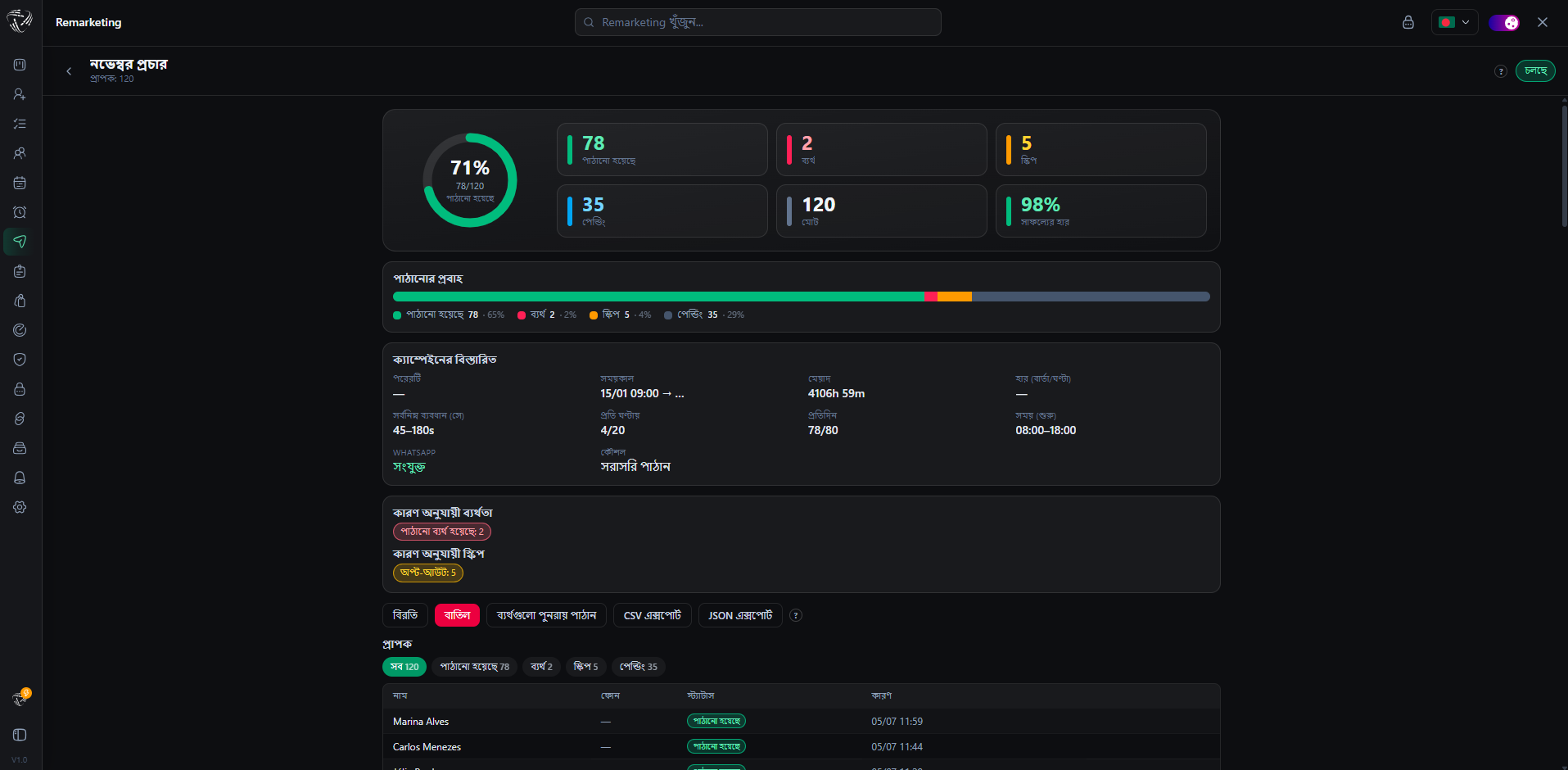The image size is (1568, 770).
Task: Open the calendar sidebar icon
Action: [20, 183]
